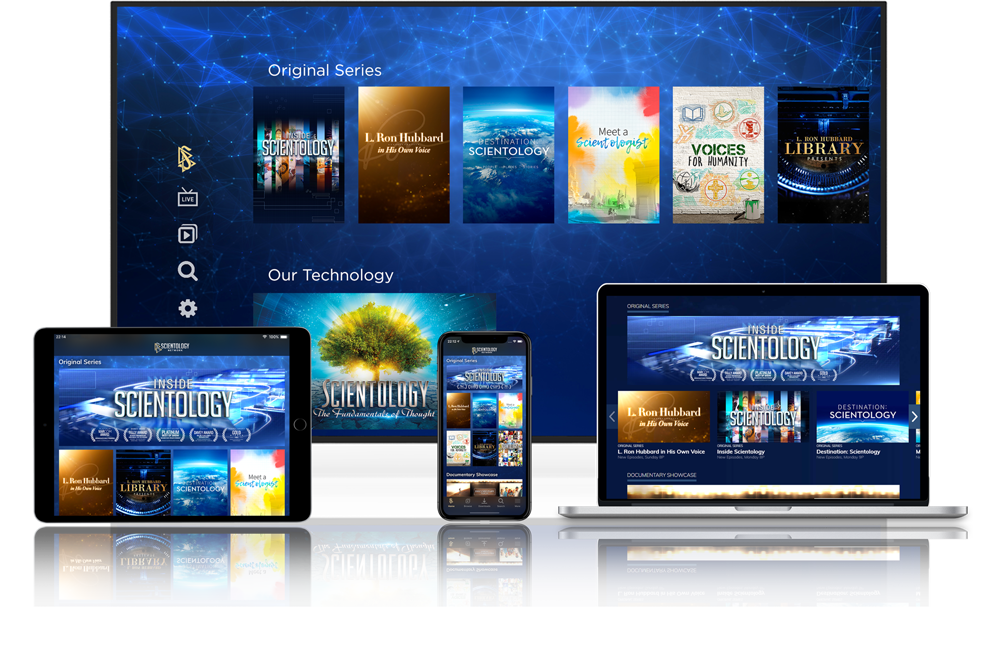
Task: Click the Scientology Network logo atop the sidebar
Action: click(x=185, y=158)
